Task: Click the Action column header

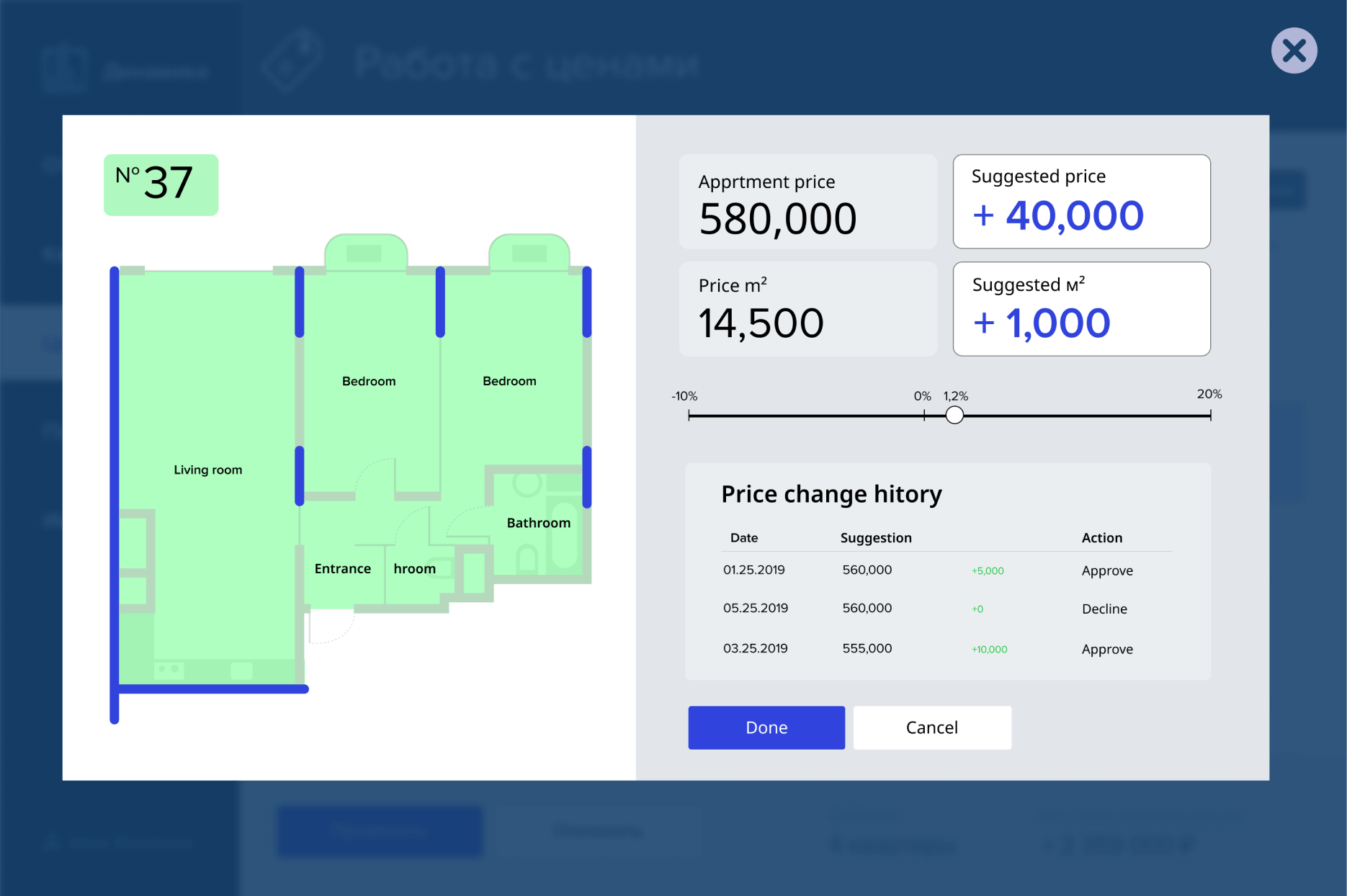Action: tap(1101, 537)
